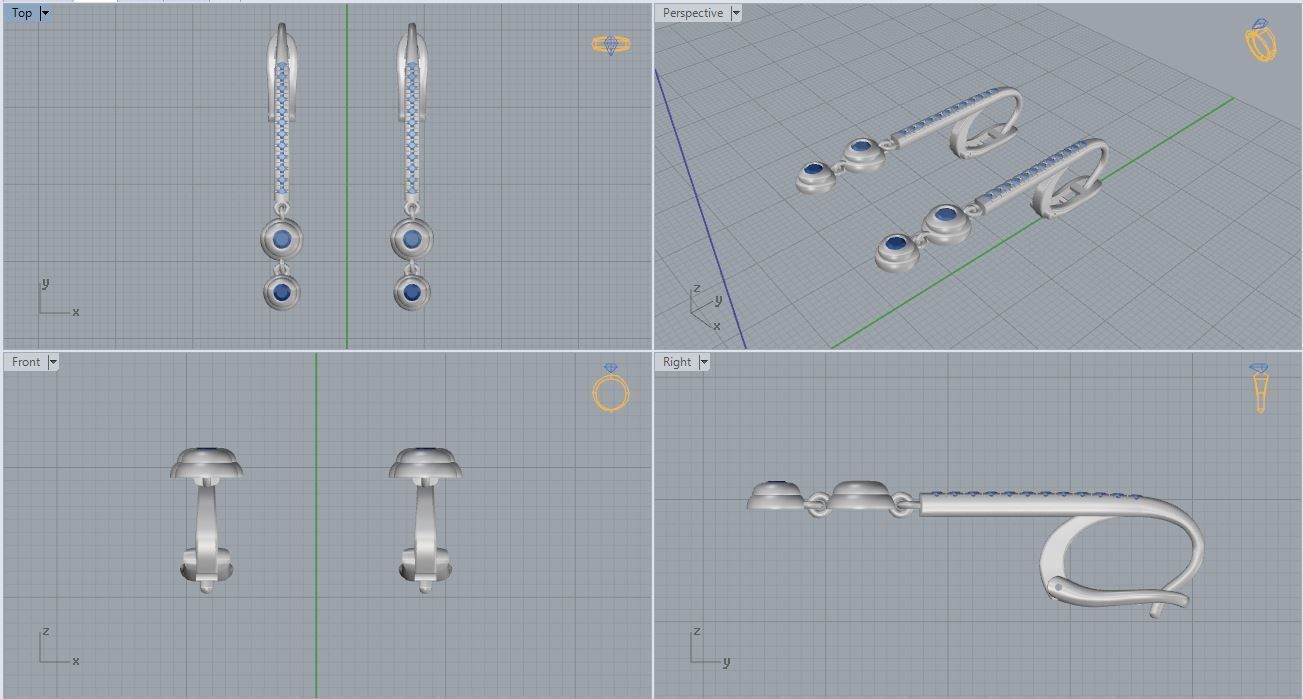Select the left earring's large bezel stone in Top view
This screenshot has width=1303, height=699.
[x=282, y=239]
